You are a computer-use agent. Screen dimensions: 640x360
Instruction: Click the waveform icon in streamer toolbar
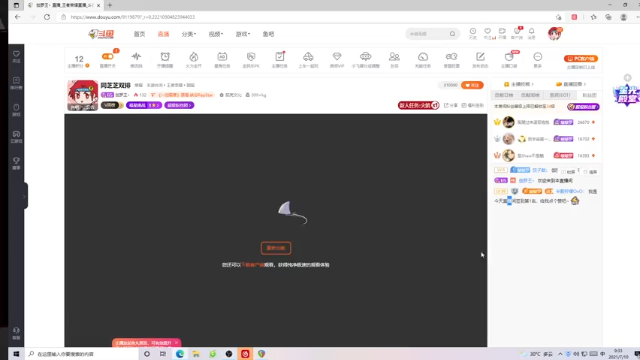coord(136,56)
